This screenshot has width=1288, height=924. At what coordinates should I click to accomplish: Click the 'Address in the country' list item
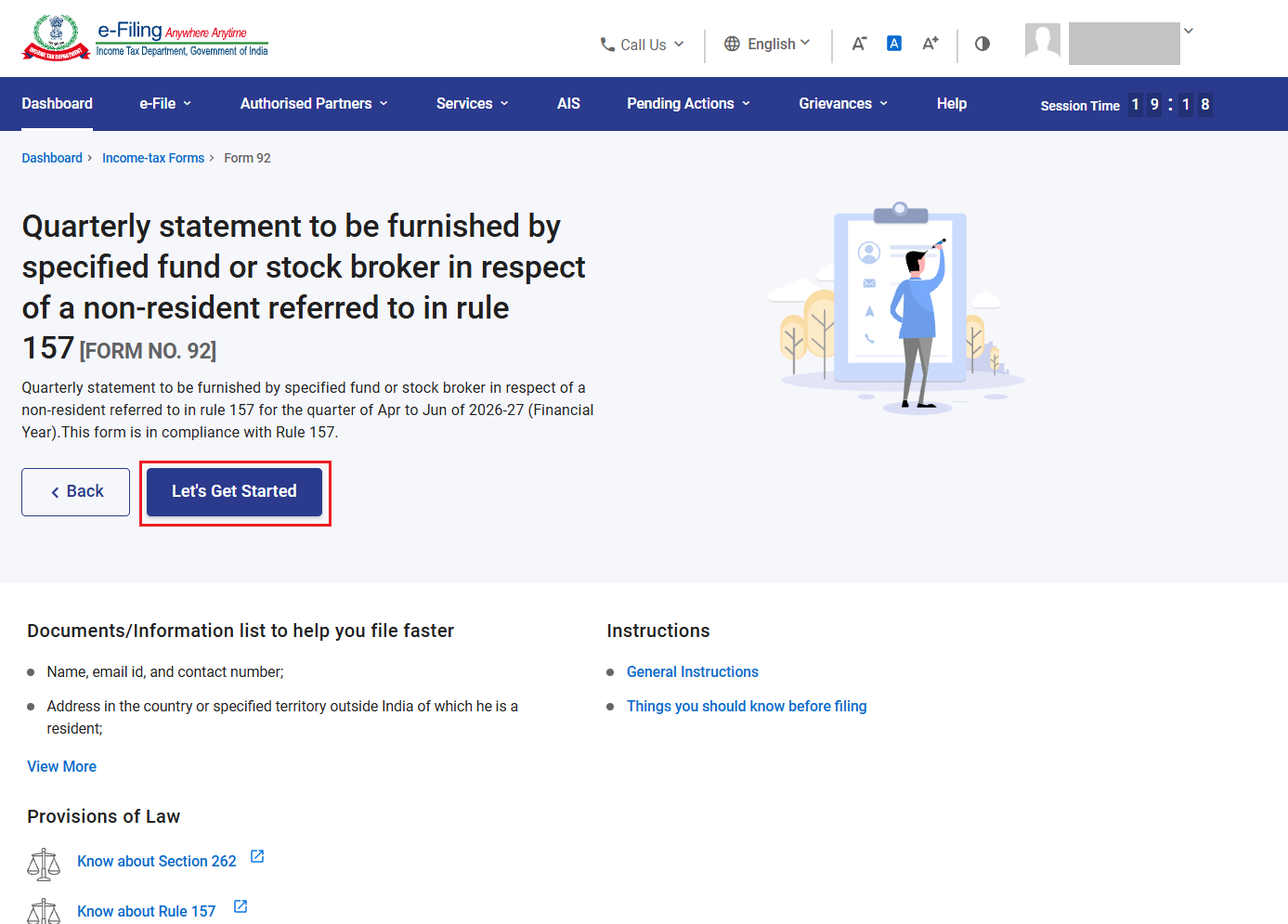coord(282,717)
